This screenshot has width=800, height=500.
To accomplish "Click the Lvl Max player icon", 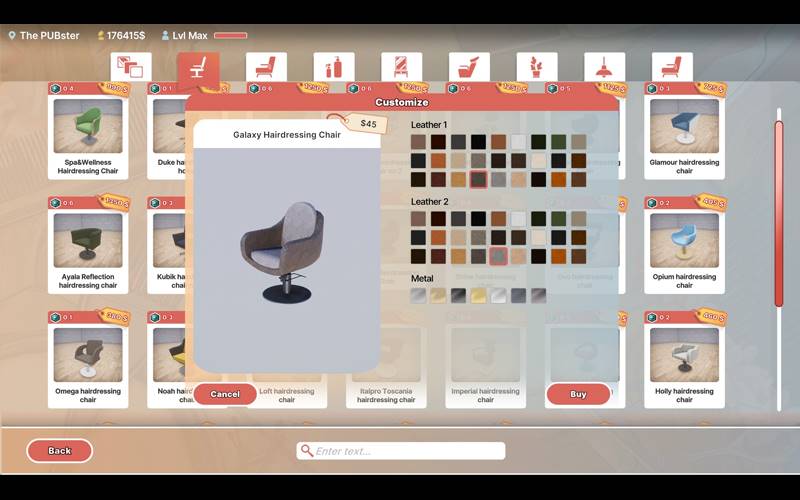I will pos(165,36).
